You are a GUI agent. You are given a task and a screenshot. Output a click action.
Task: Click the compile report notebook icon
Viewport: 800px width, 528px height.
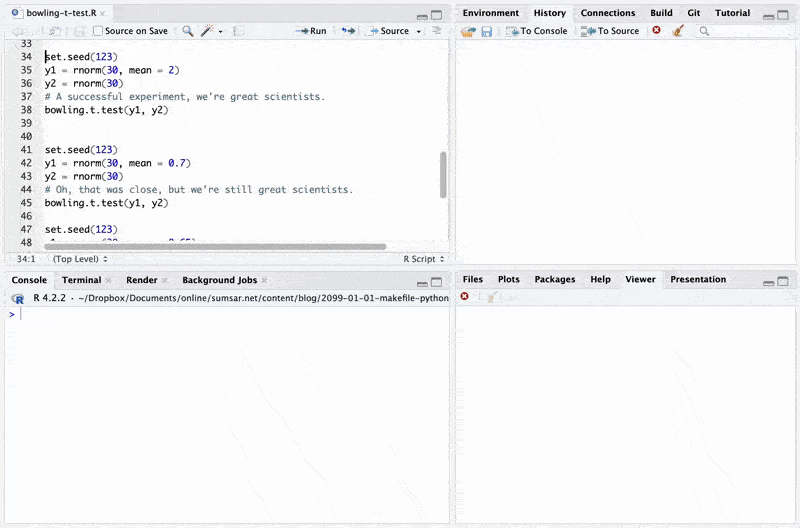pyautogui.click(x=238, y=31)
